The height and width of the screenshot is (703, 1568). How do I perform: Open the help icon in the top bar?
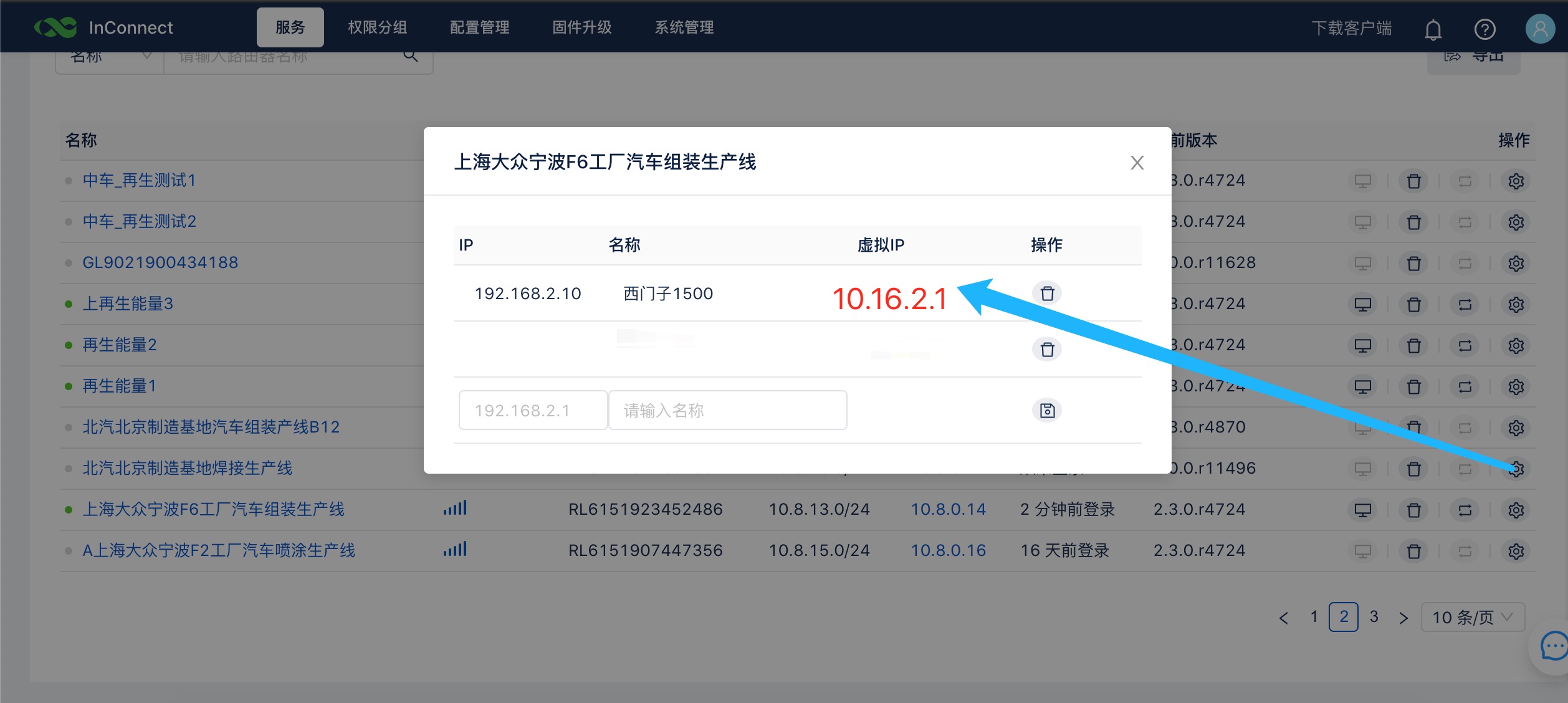pos(1485,27)
